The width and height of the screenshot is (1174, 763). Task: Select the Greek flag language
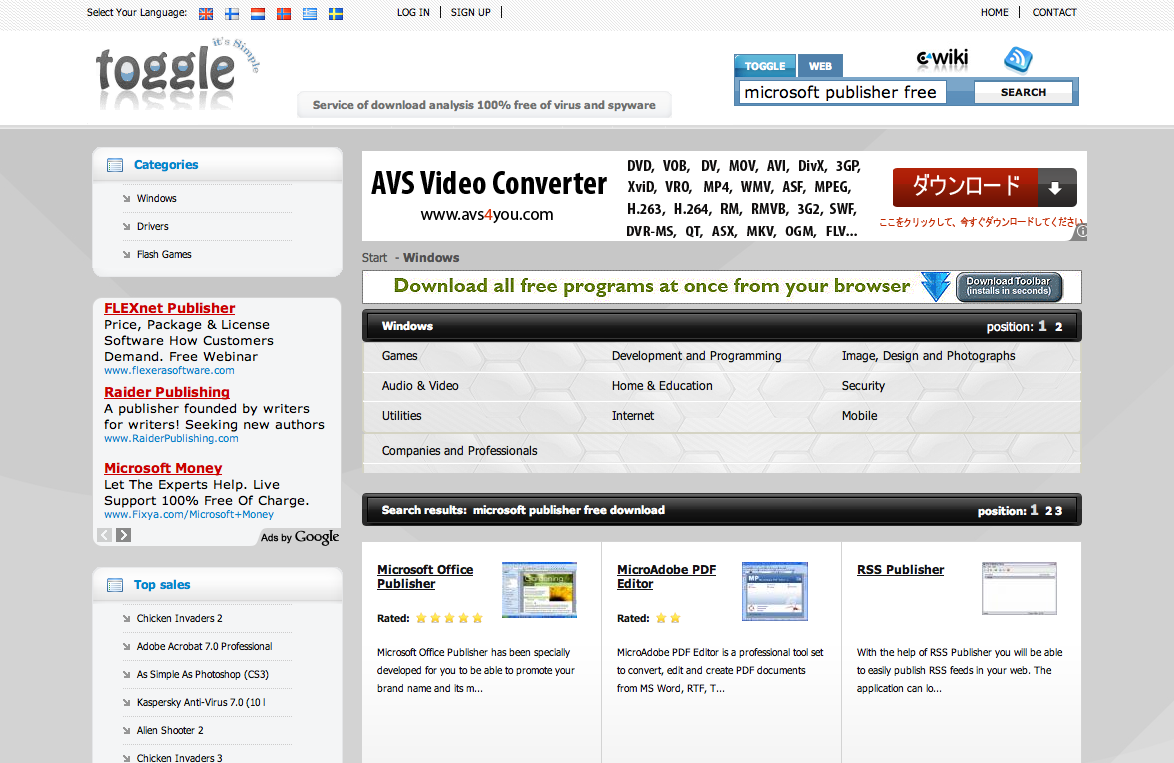[x=310, y=13]
